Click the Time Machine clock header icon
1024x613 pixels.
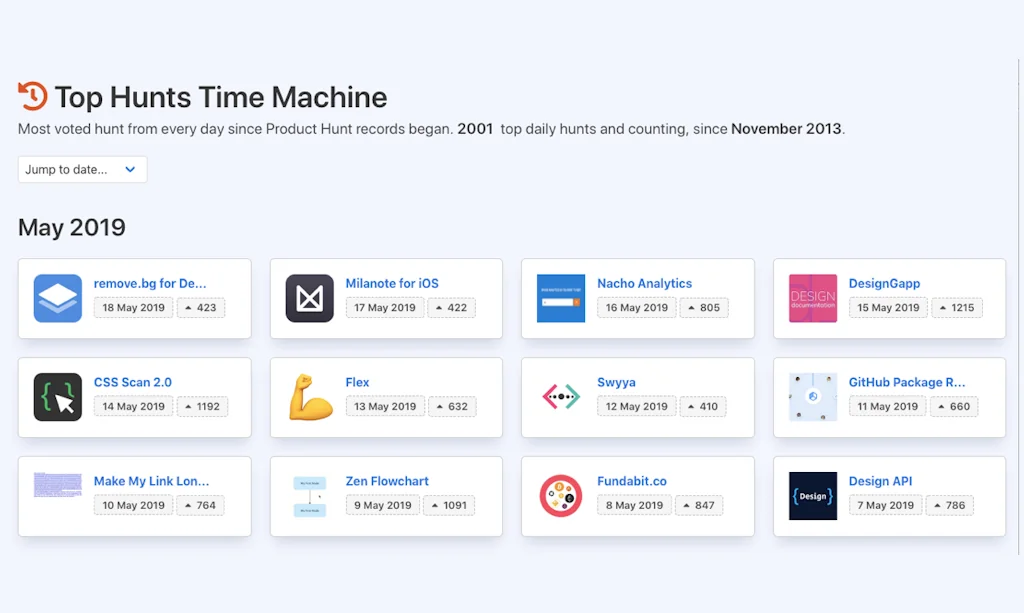click(x=30, y=96)
